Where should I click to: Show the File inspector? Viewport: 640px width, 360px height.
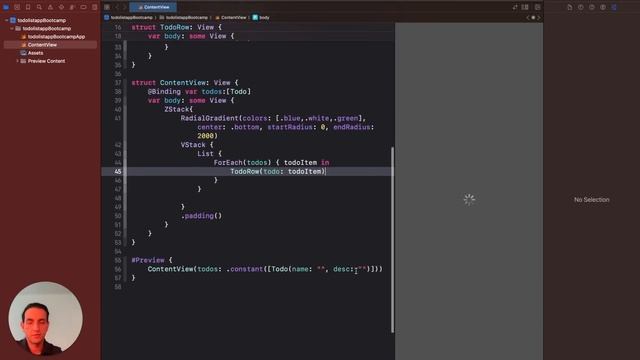click(x=570, y=7)
